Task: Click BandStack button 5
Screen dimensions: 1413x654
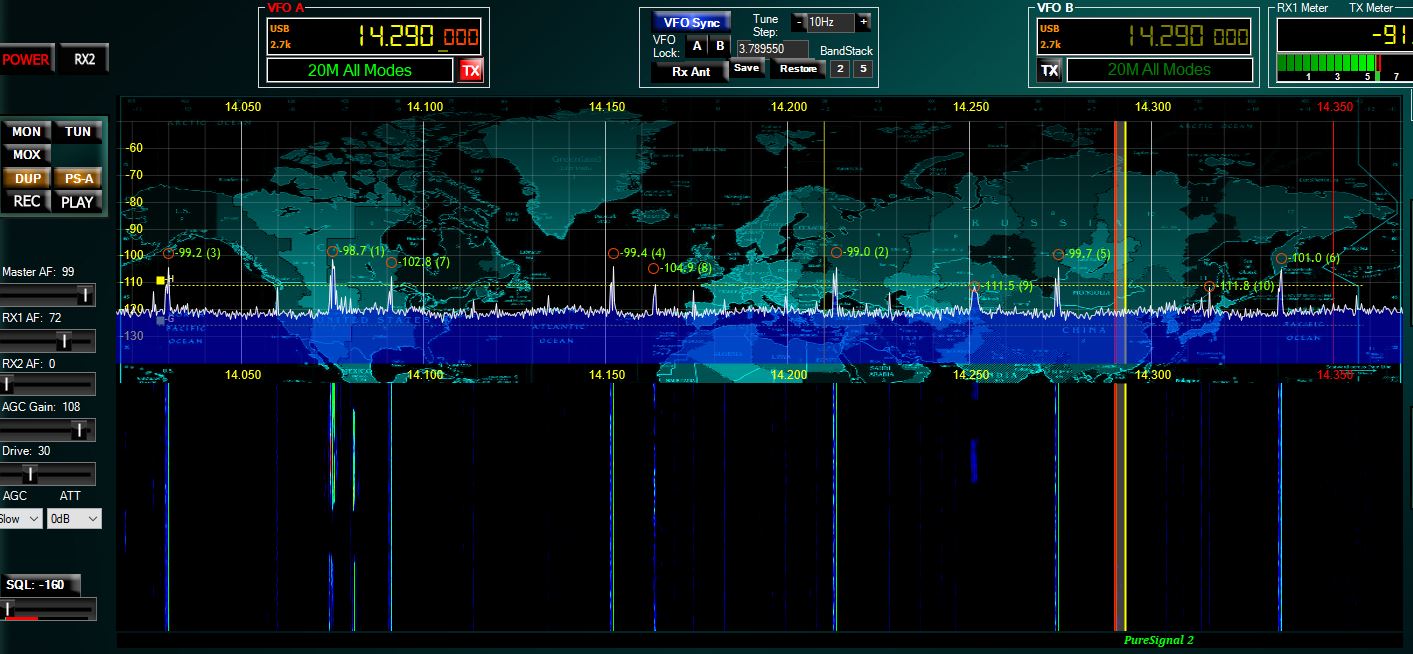Action: [x=863, y=69]
